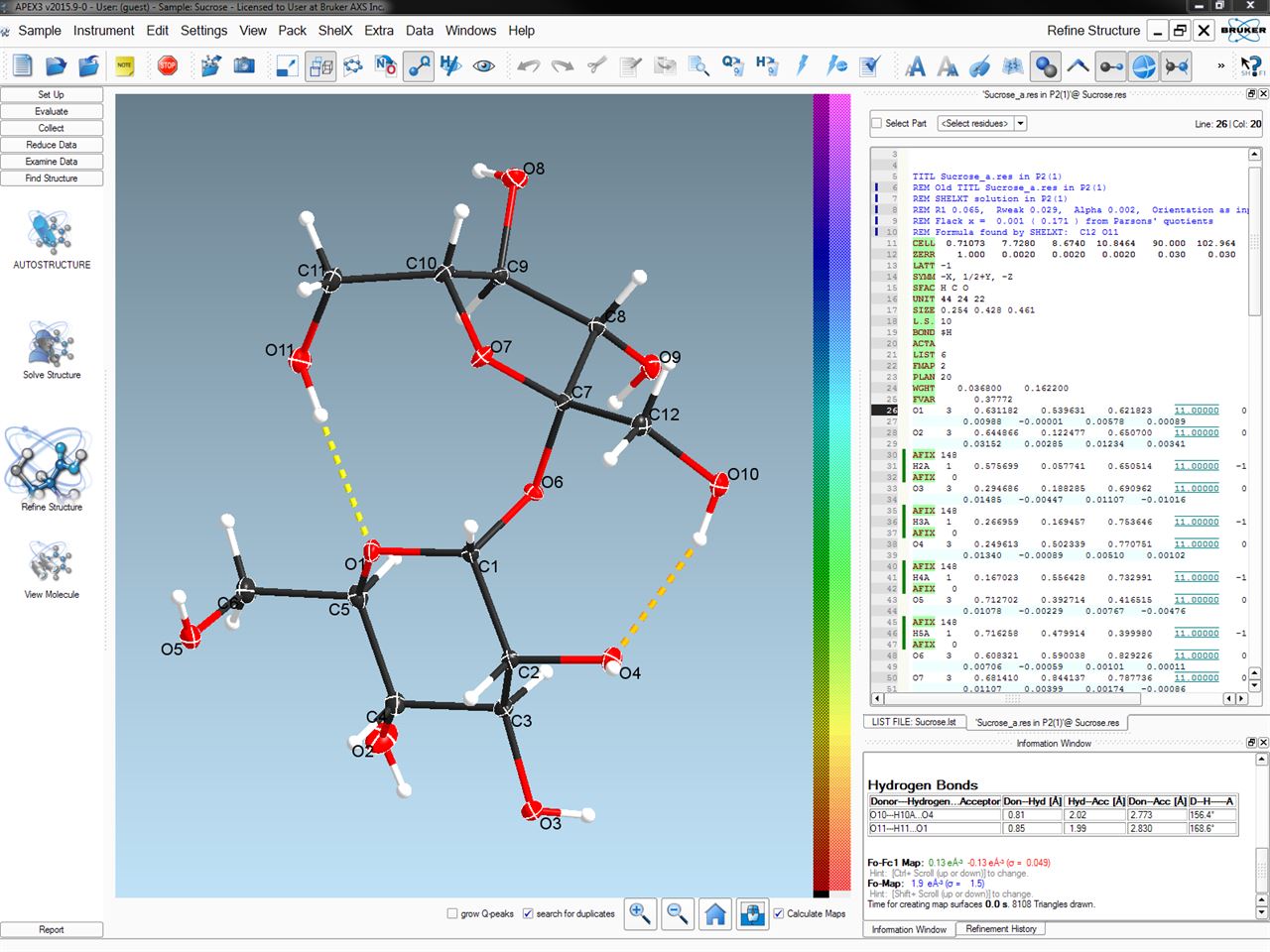Click the ball-and-stick spheres display icon
The width and height of the screenshot is (1270, 952).
coord(1046,66)
